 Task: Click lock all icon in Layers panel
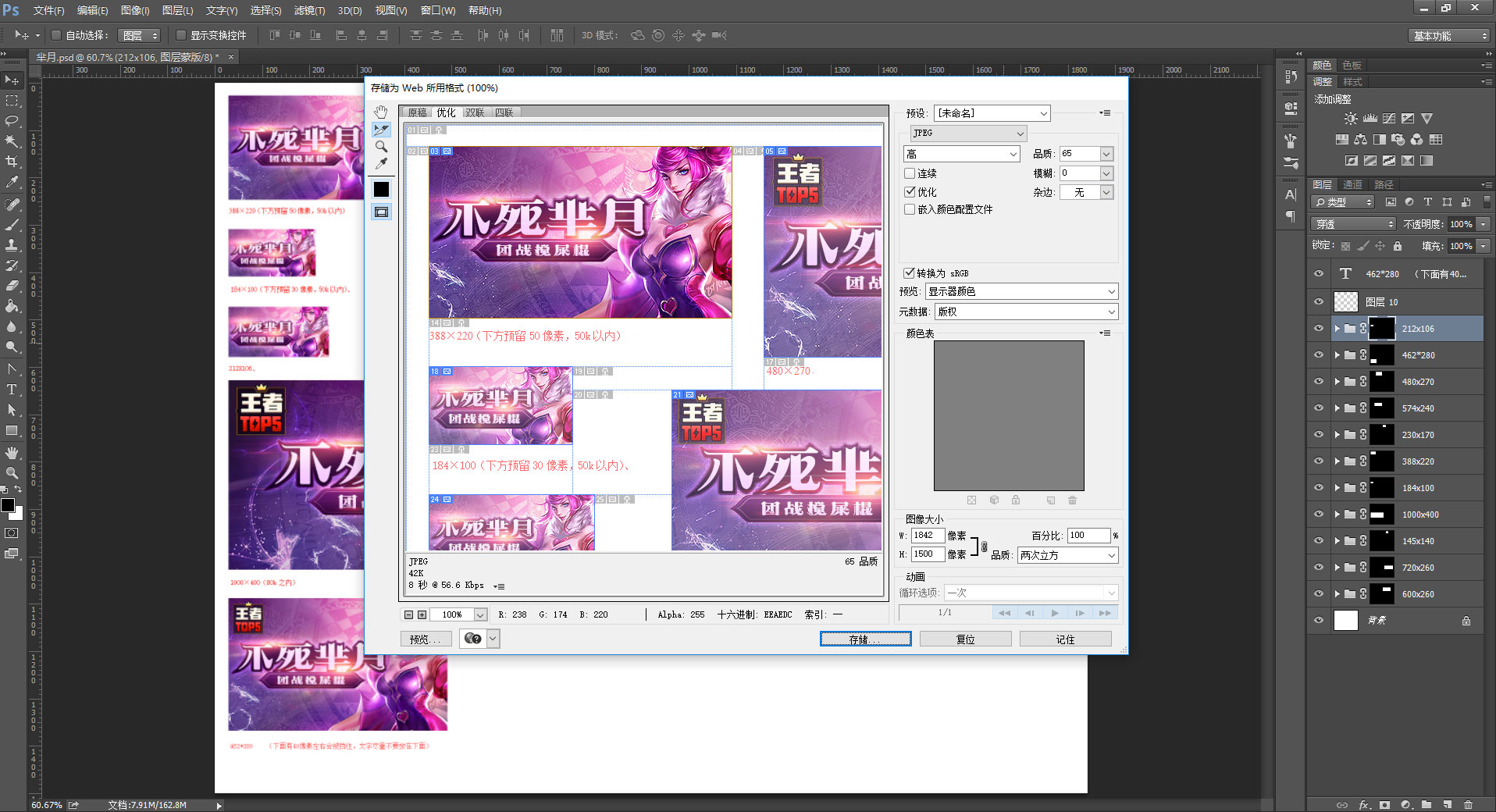click(x=1398, y=246)
